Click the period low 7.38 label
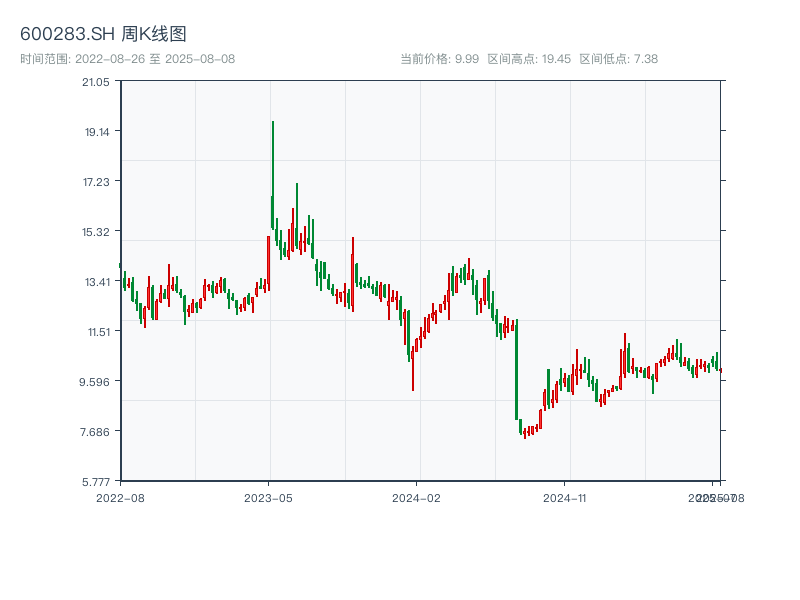Image resolution: width=800 pixels, height=600 pixels. pos(618,59)
